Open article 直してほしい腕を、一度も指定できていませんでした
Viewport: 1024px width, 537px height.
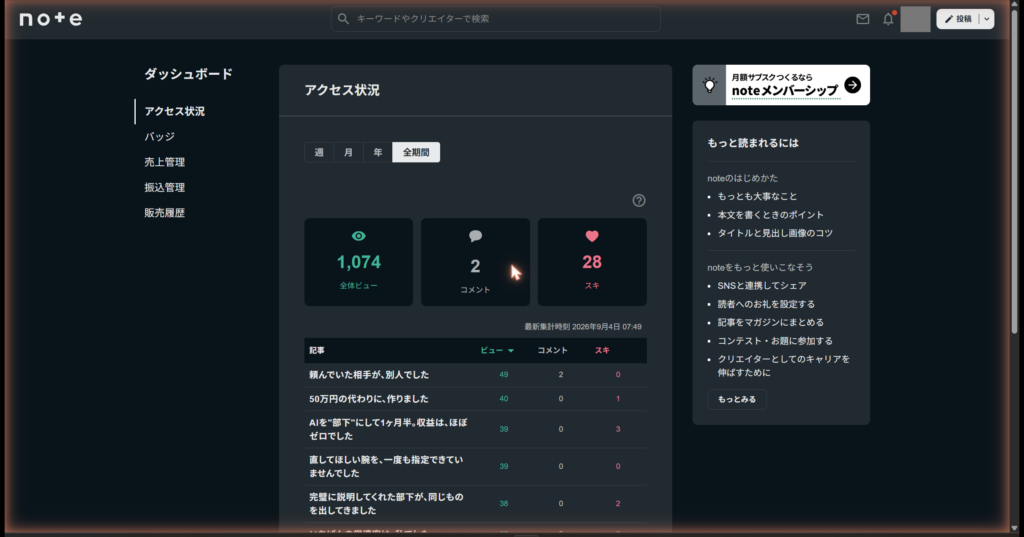(x=386, y=466)
